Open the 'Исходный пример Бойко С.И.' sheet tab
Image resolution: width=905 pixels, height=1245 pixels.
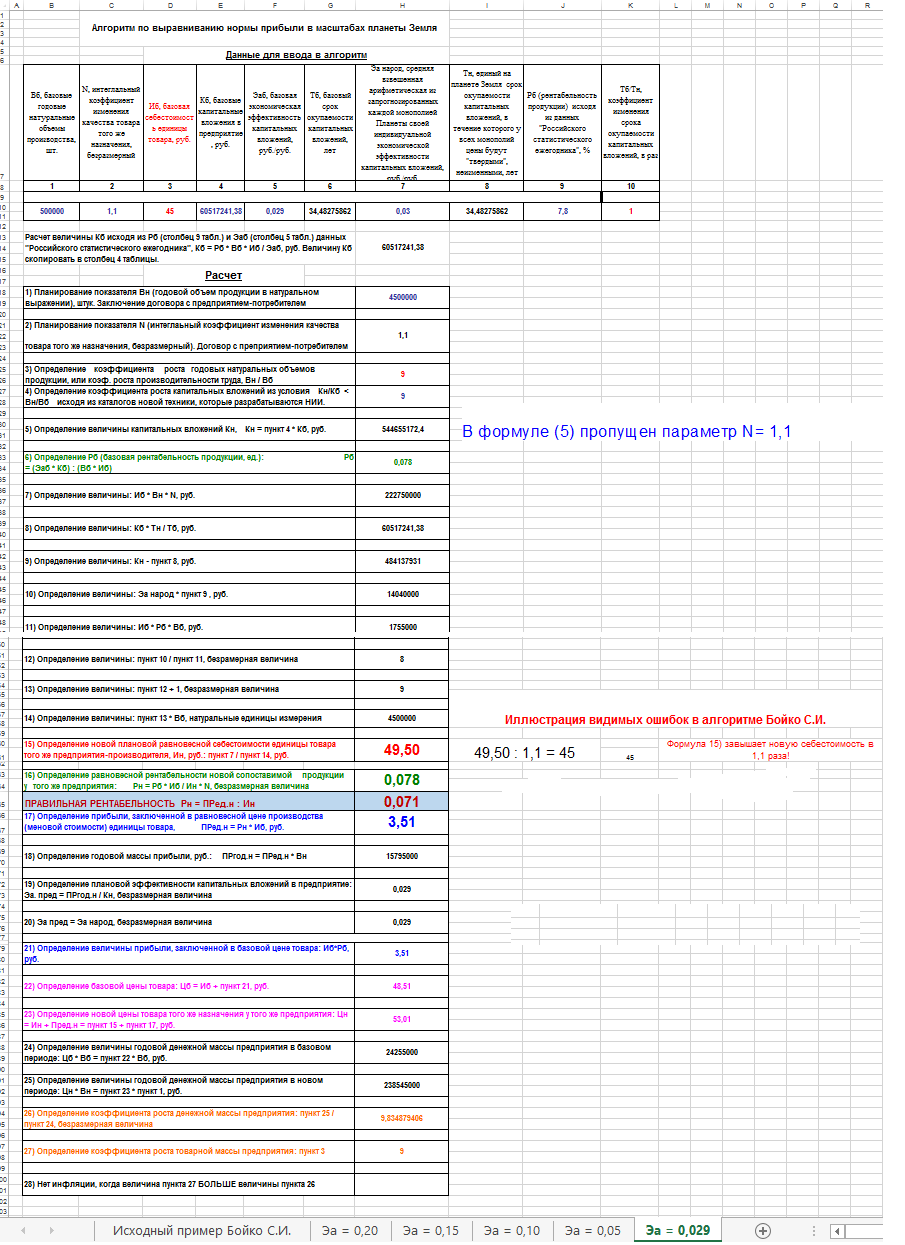[x=202, y=1230]
